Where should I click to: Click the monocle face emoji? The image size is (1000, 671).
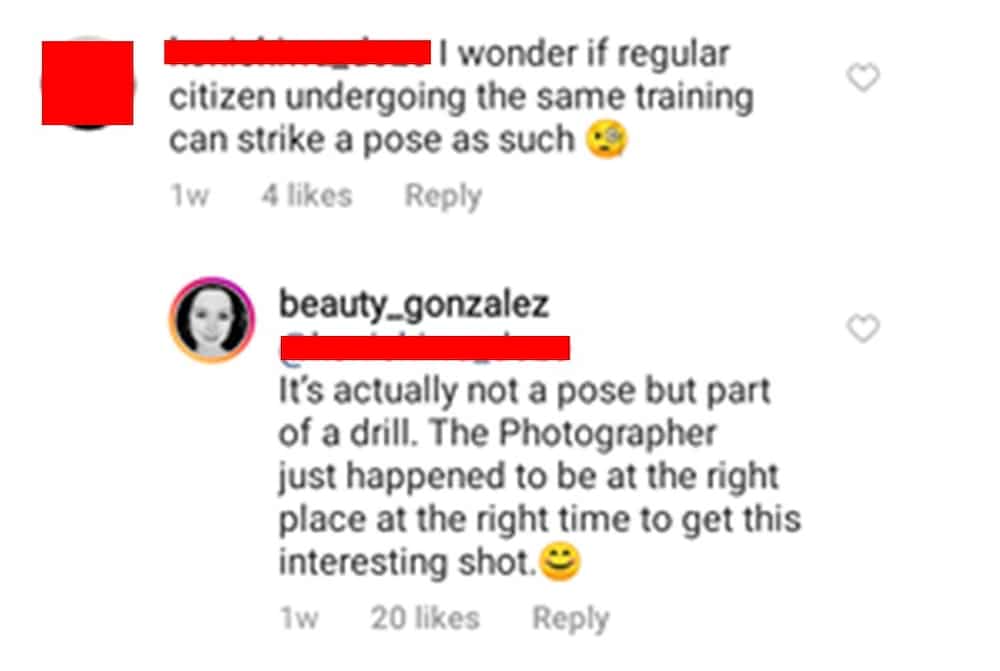tap(607, 139)
